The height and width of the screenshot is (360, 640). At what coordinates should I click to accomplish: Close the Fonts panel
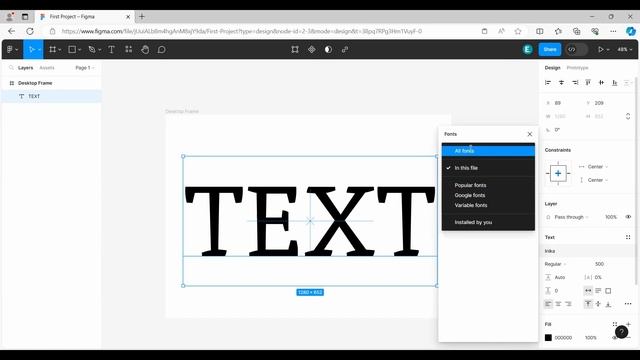530,134
